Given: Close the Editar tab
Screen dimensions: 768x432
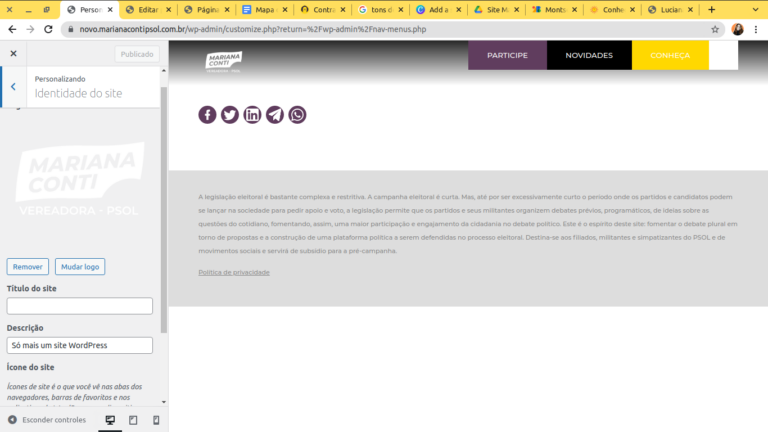Looking at the screenshot, I should [x=168, y=9].
